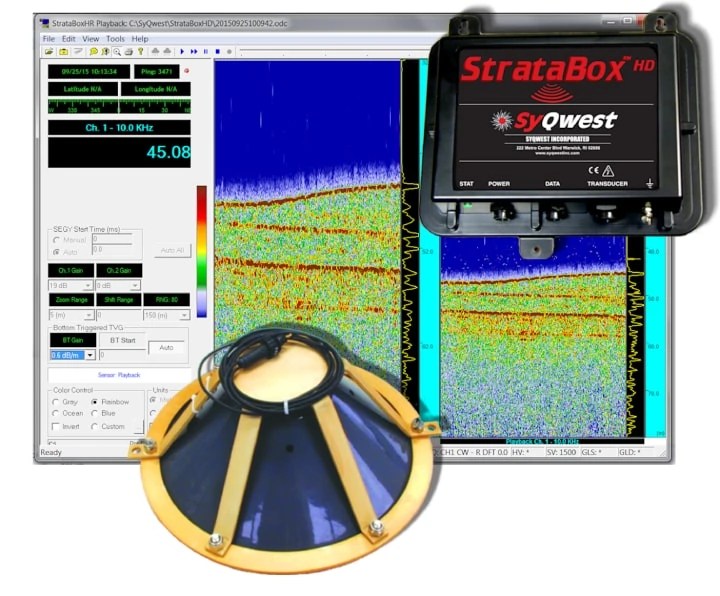The height and width of the screenshot is (596, 720).
Task: Open the Help menu
Action: [140, 39]
